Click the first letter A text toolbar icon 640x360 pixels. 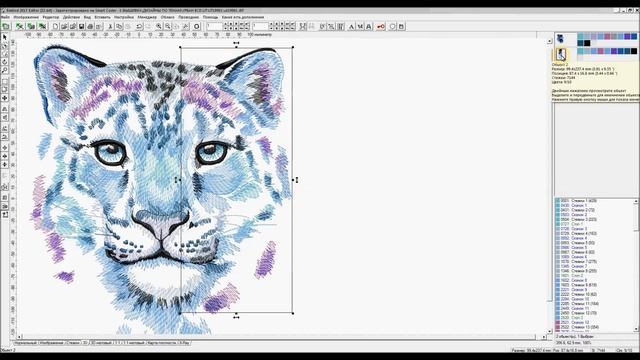[x=351, y=27]
